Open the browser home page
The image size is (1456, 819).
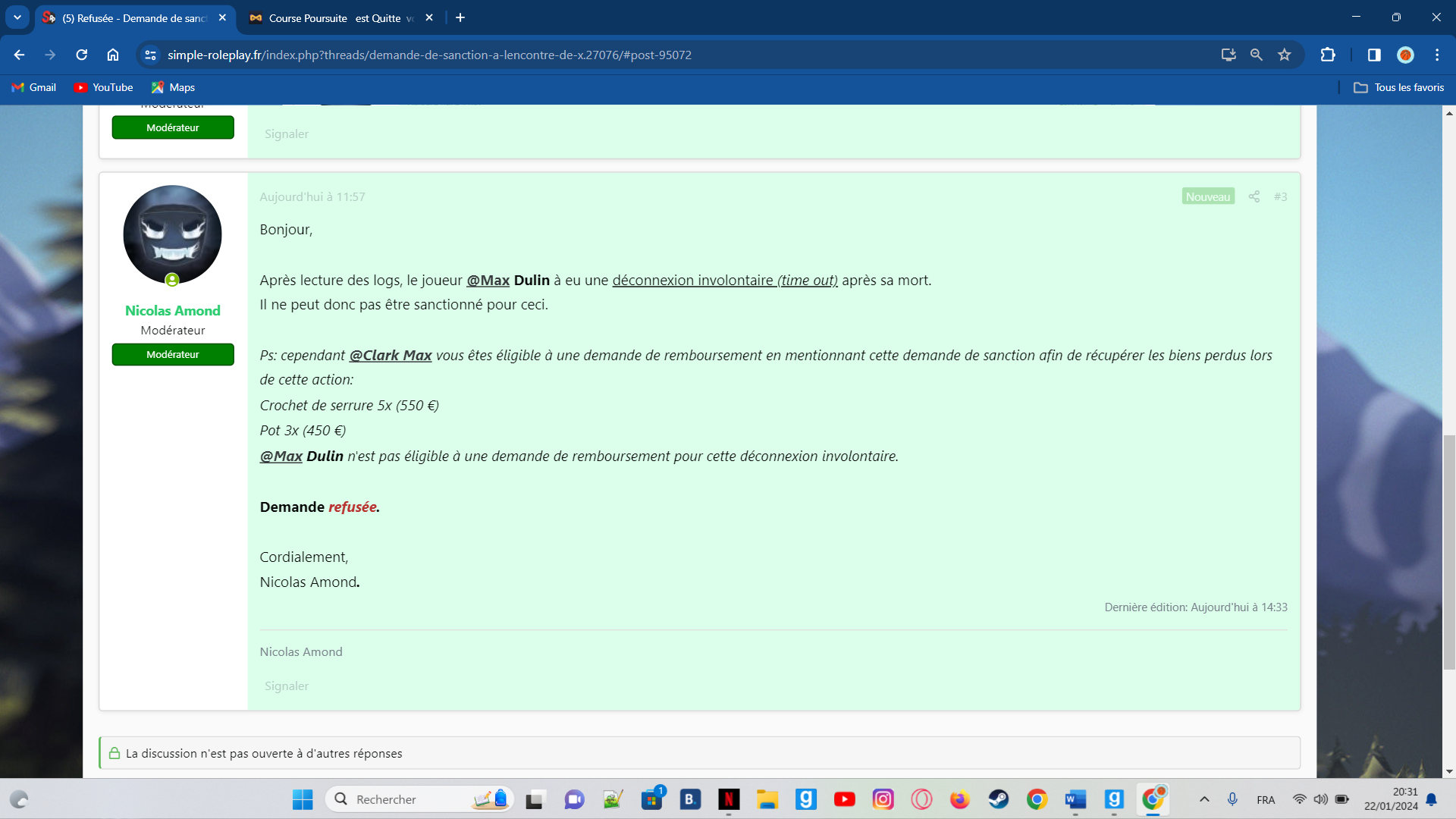(113, 55)
